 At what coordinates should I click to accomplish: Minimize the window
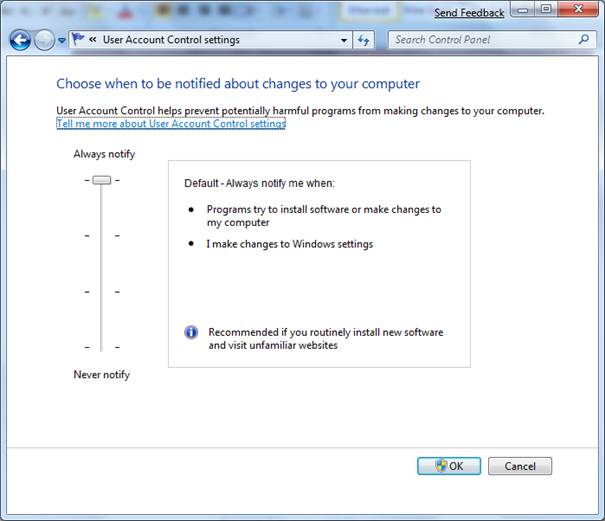coord(522,9)
